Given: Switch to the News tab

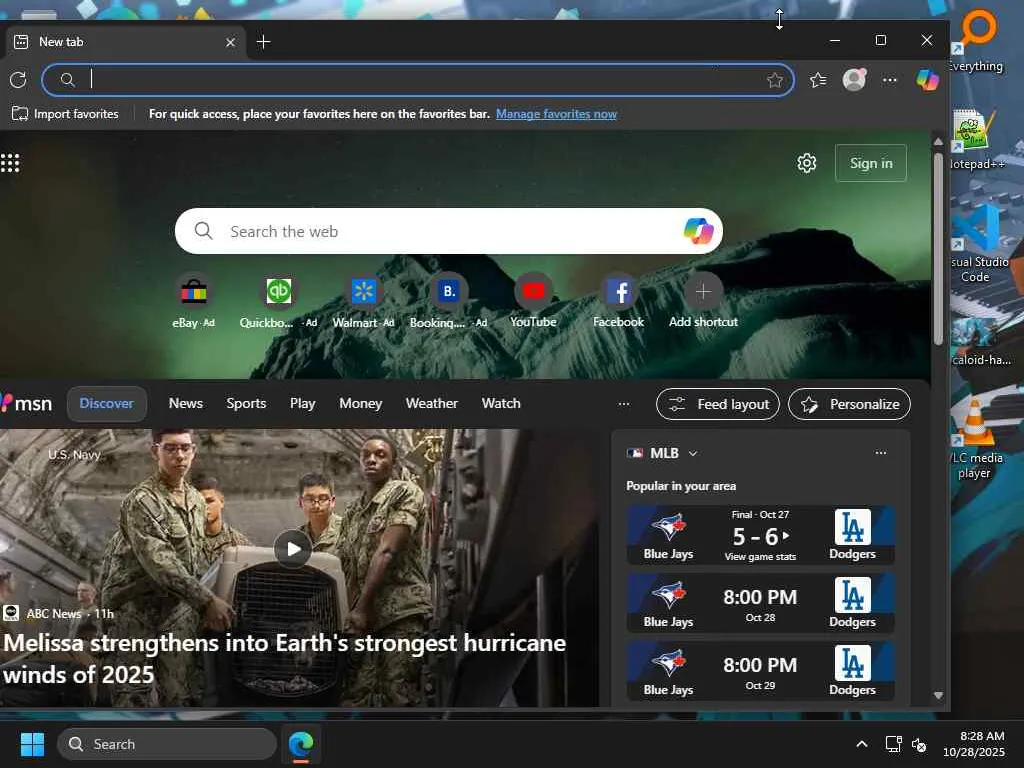Looking at the screenshot, I should tap(185, 404).
